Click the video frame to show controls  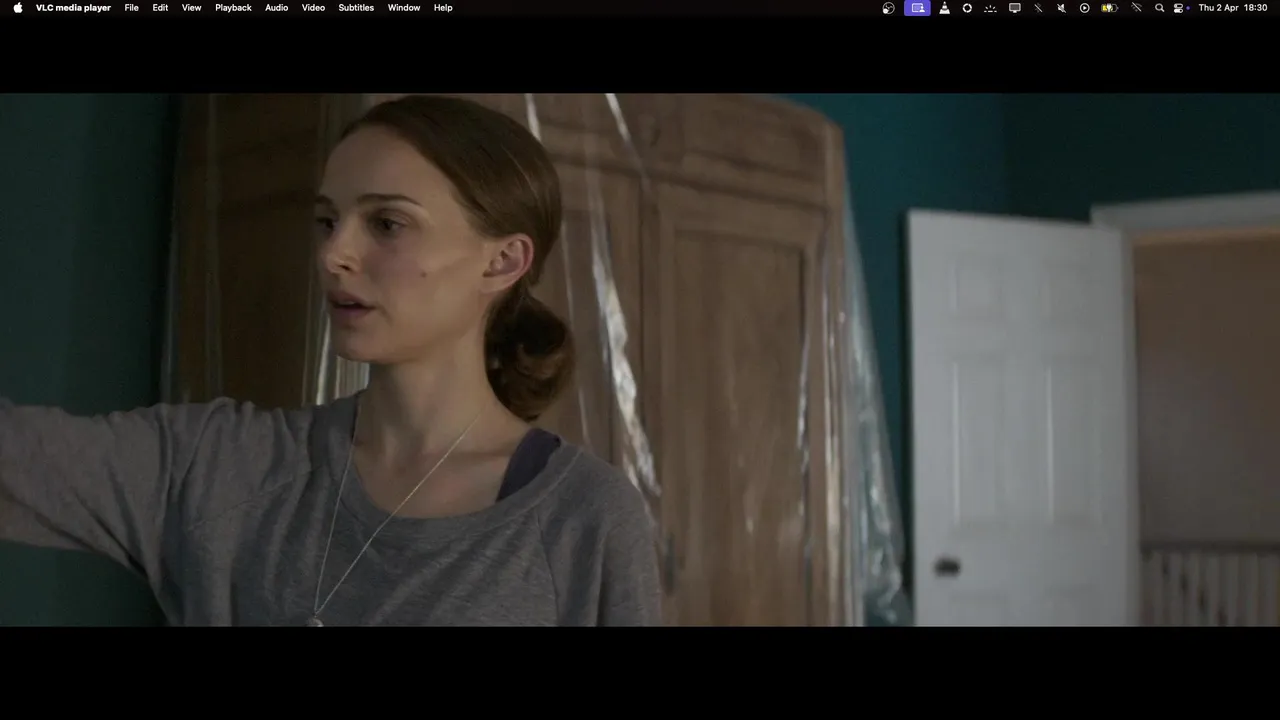click(x=640, y=360)
